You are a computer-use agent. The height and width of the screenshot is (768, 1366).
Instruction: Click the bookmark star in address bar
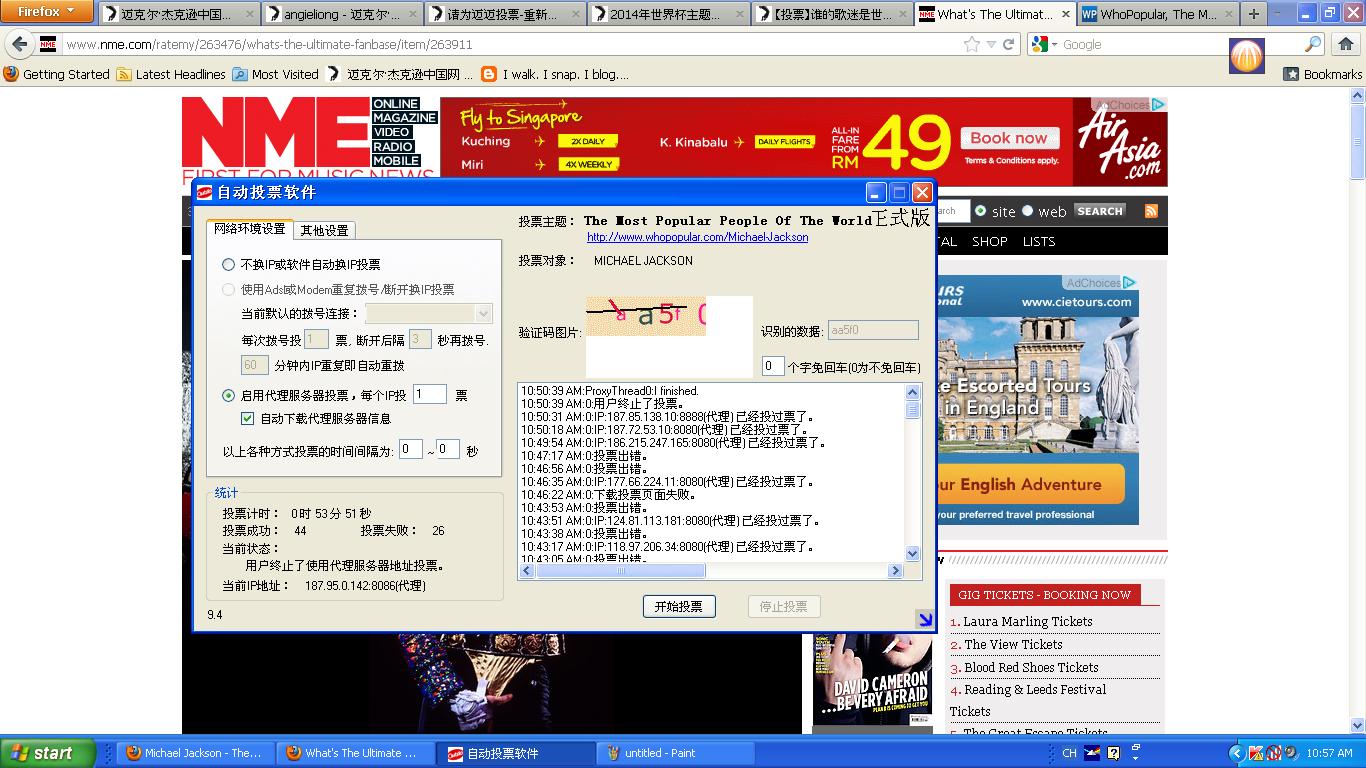[971, 45]
